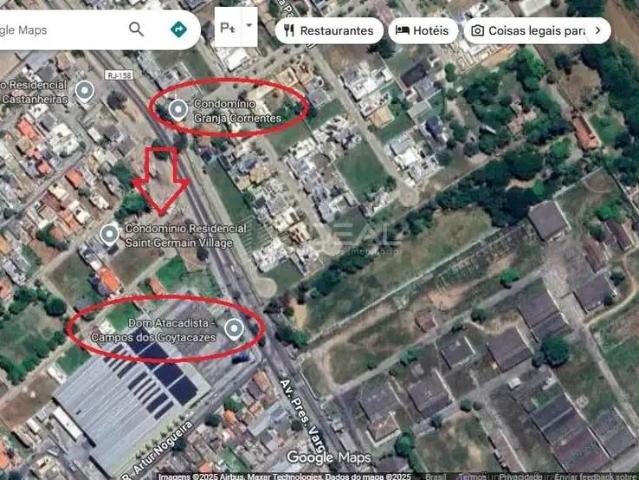The width and height of the screenshot is (639, 480).
Task: Open directions with the blue arrow icon
Action: click(178, 29)
